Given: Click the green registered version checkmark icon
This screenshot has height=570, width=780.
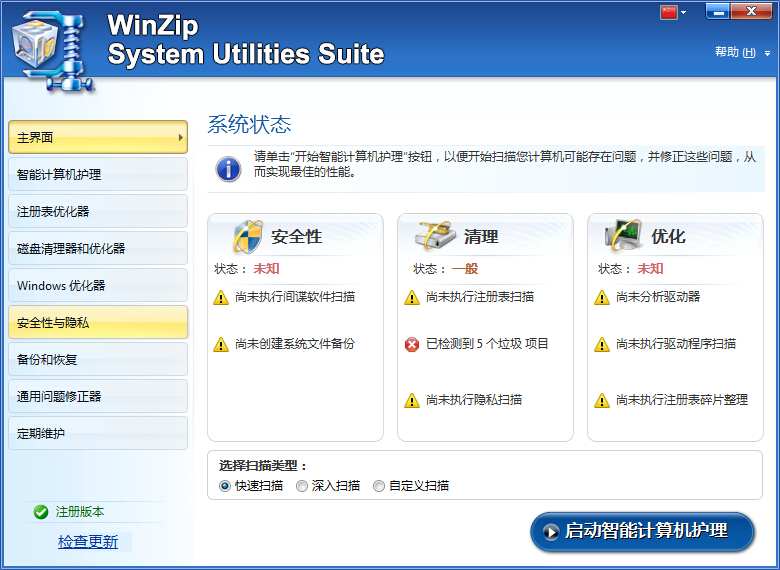Looking at the screenshot, I should [x=41, y=512].
